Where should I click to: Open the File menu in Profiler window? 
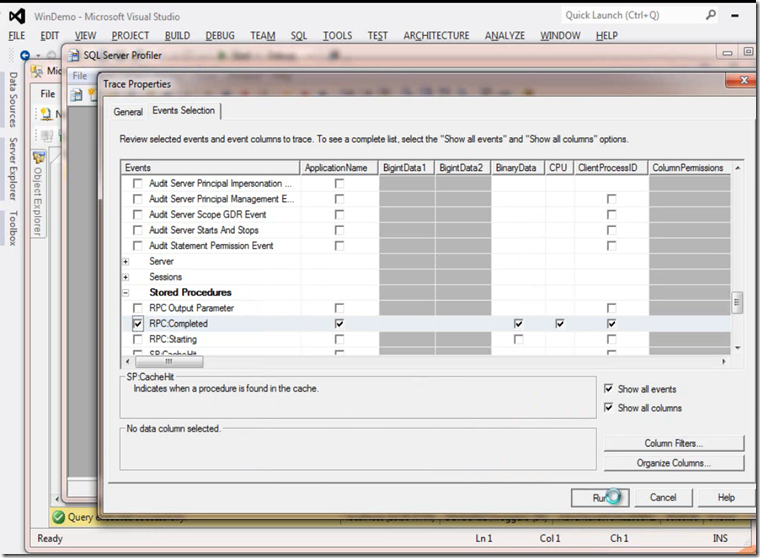coord(80,76)
